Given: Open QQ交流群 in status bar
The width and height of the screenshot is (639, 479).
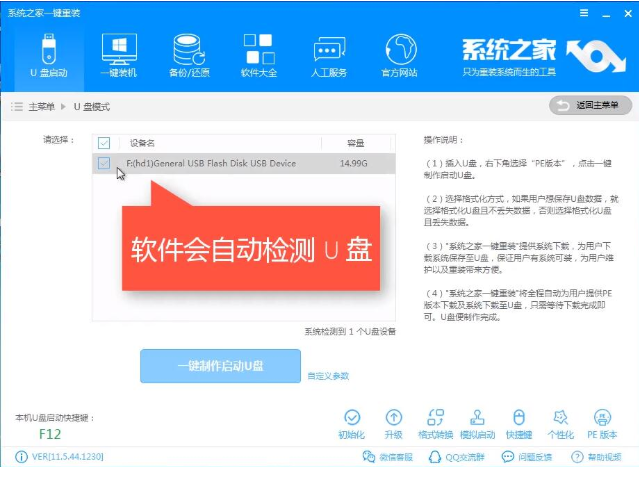Looking at the screenshot, I should [x=457, y=457].
